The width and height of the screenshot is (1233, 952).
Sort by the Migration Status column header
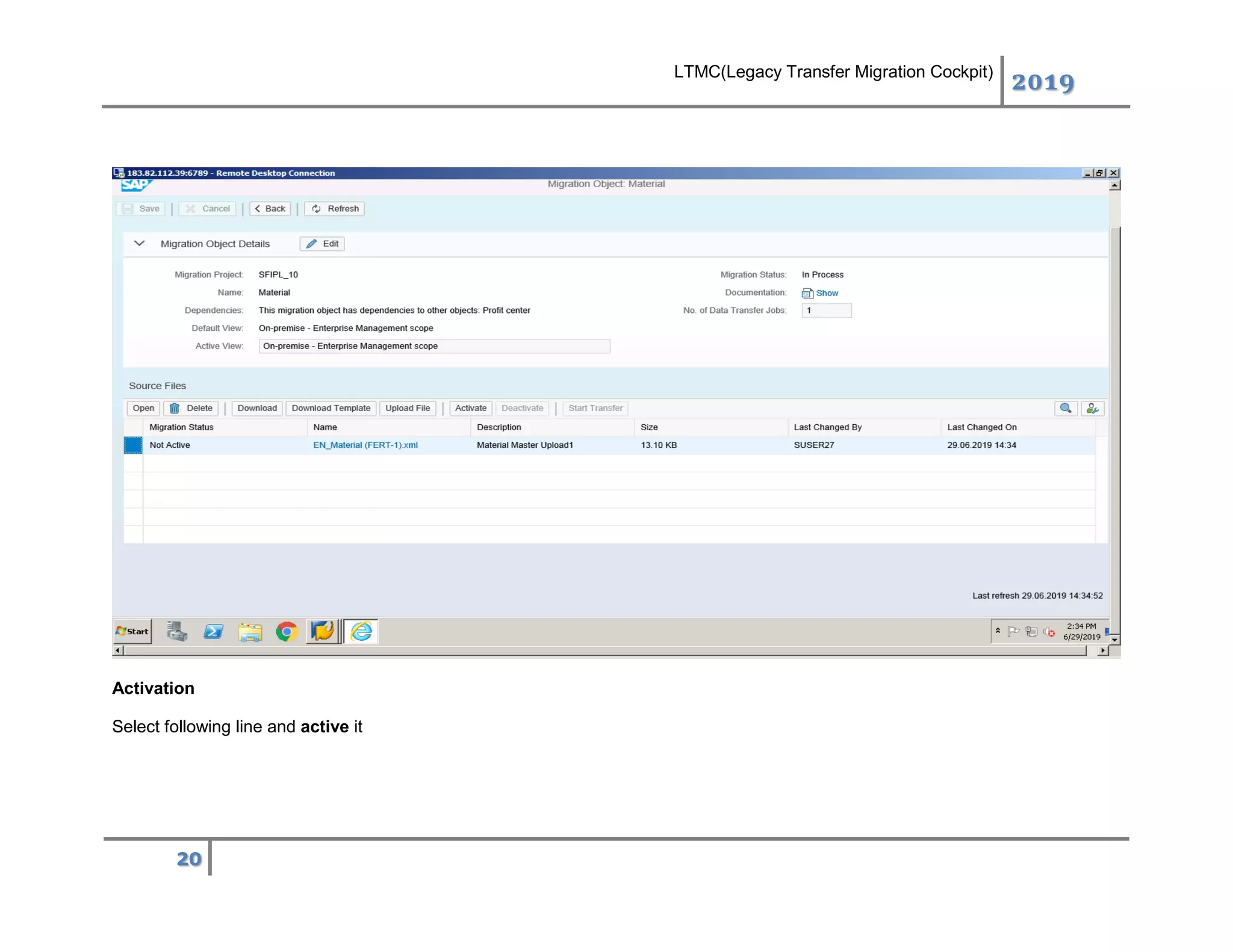click(181, 427)
